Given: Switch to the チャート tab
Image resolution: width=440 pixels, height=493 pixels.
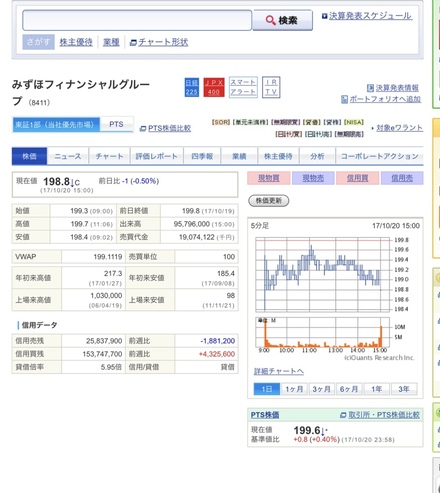Looking at the screenshot, I should click(109, 156).
